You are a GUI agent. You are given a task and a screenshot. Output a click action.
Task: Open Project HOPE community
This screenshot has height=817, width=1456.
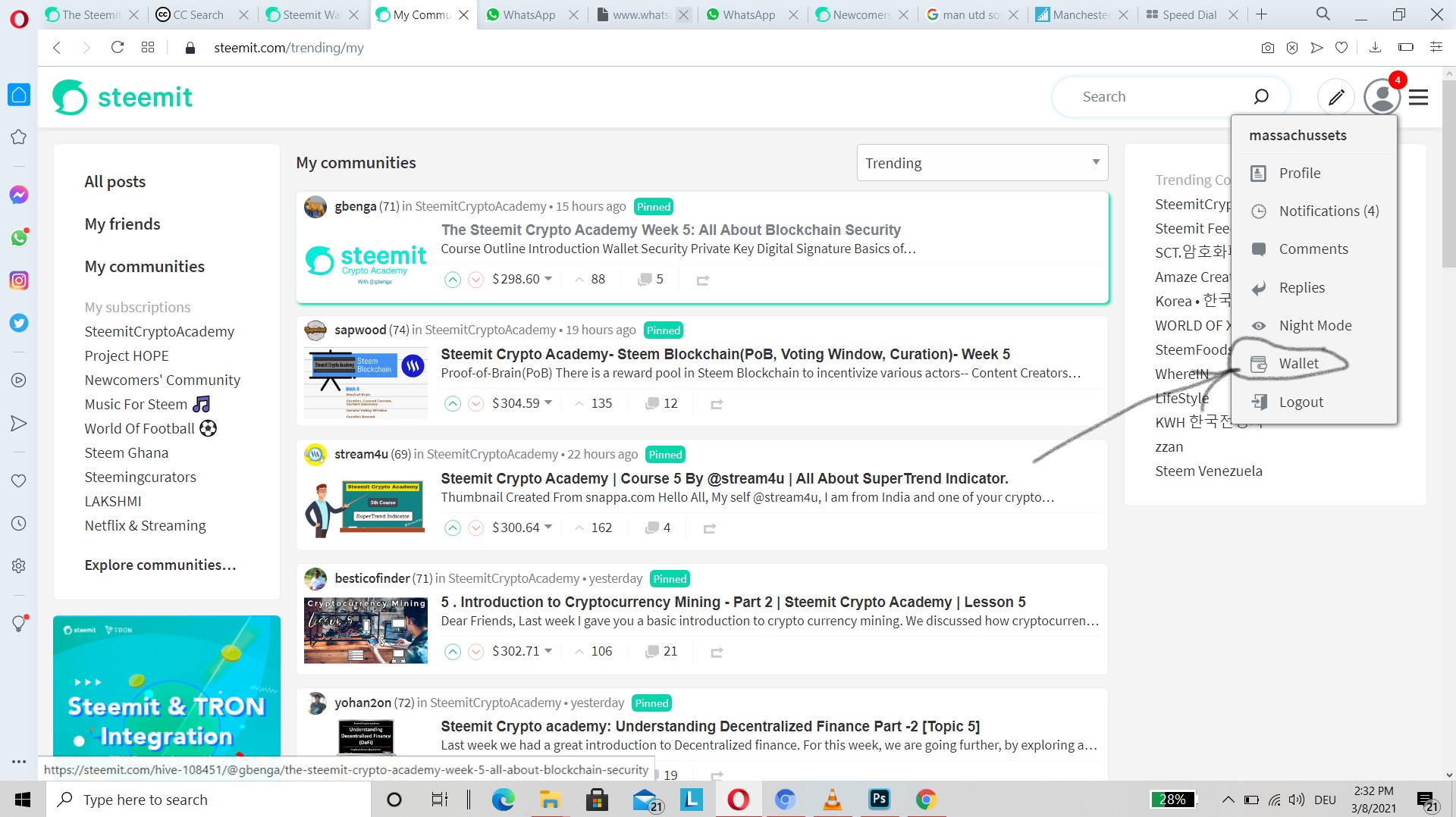(127, 356)
